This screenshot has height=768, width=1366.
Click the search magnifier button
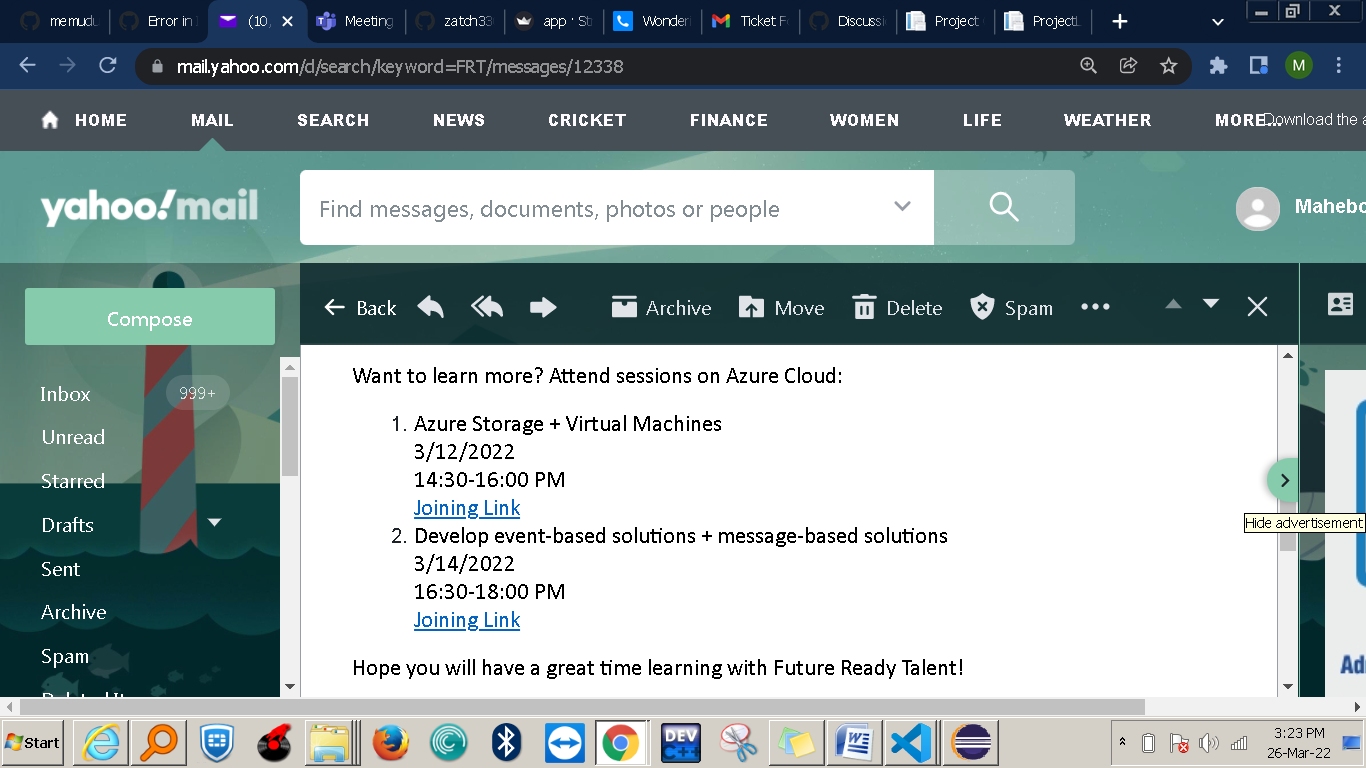click(1004, 207)
